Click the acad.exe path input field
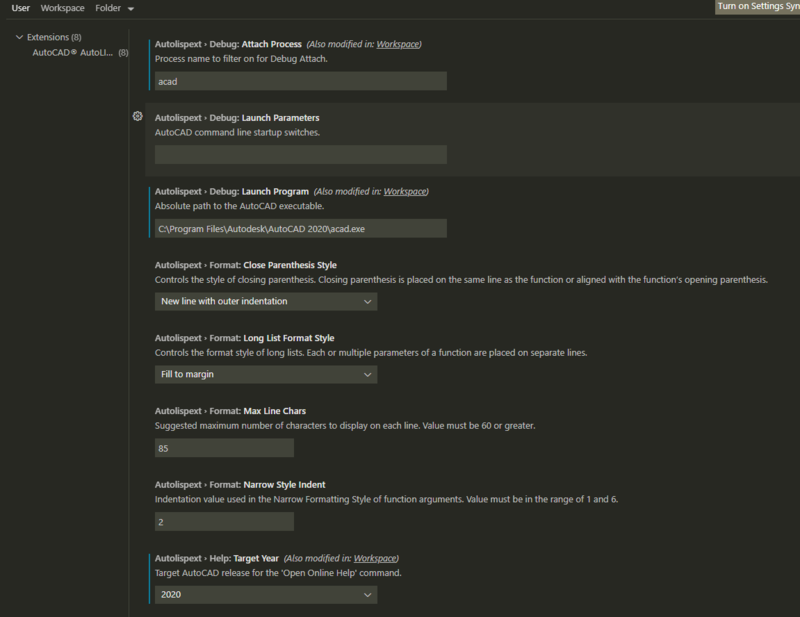This screenshot has width=800, height=617. pyautogui.click(x=300, y=227)
